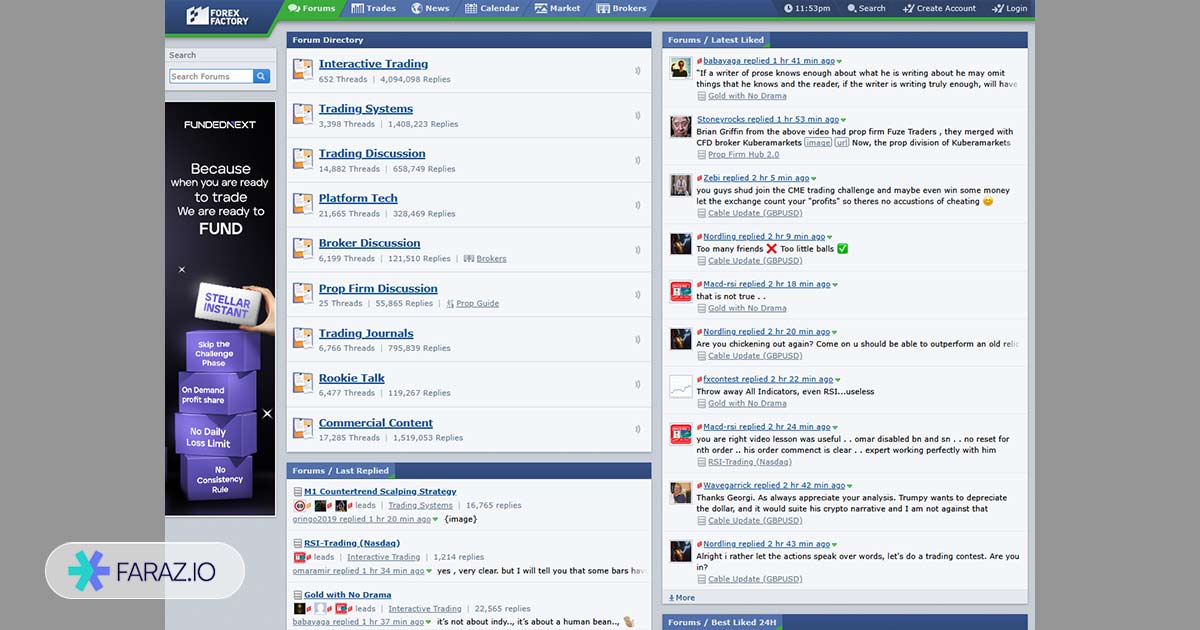Screen dimensions: 1200x630
Task: Open dropdown arrow beside Zebi's reply time
Action: 814,179
